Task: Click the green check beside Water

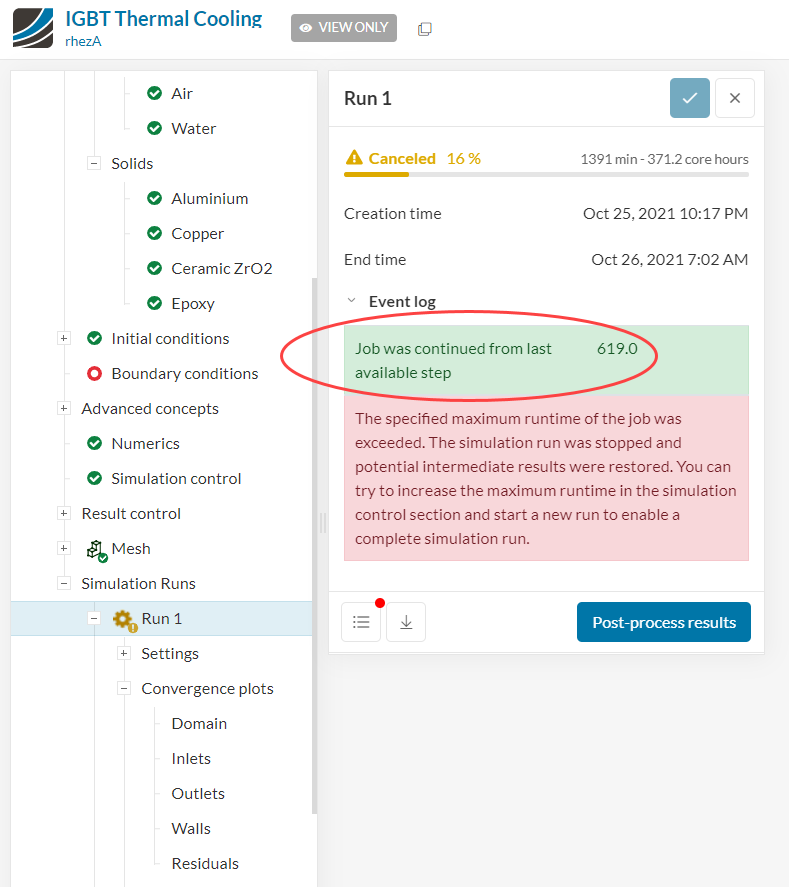Action: 155,129
